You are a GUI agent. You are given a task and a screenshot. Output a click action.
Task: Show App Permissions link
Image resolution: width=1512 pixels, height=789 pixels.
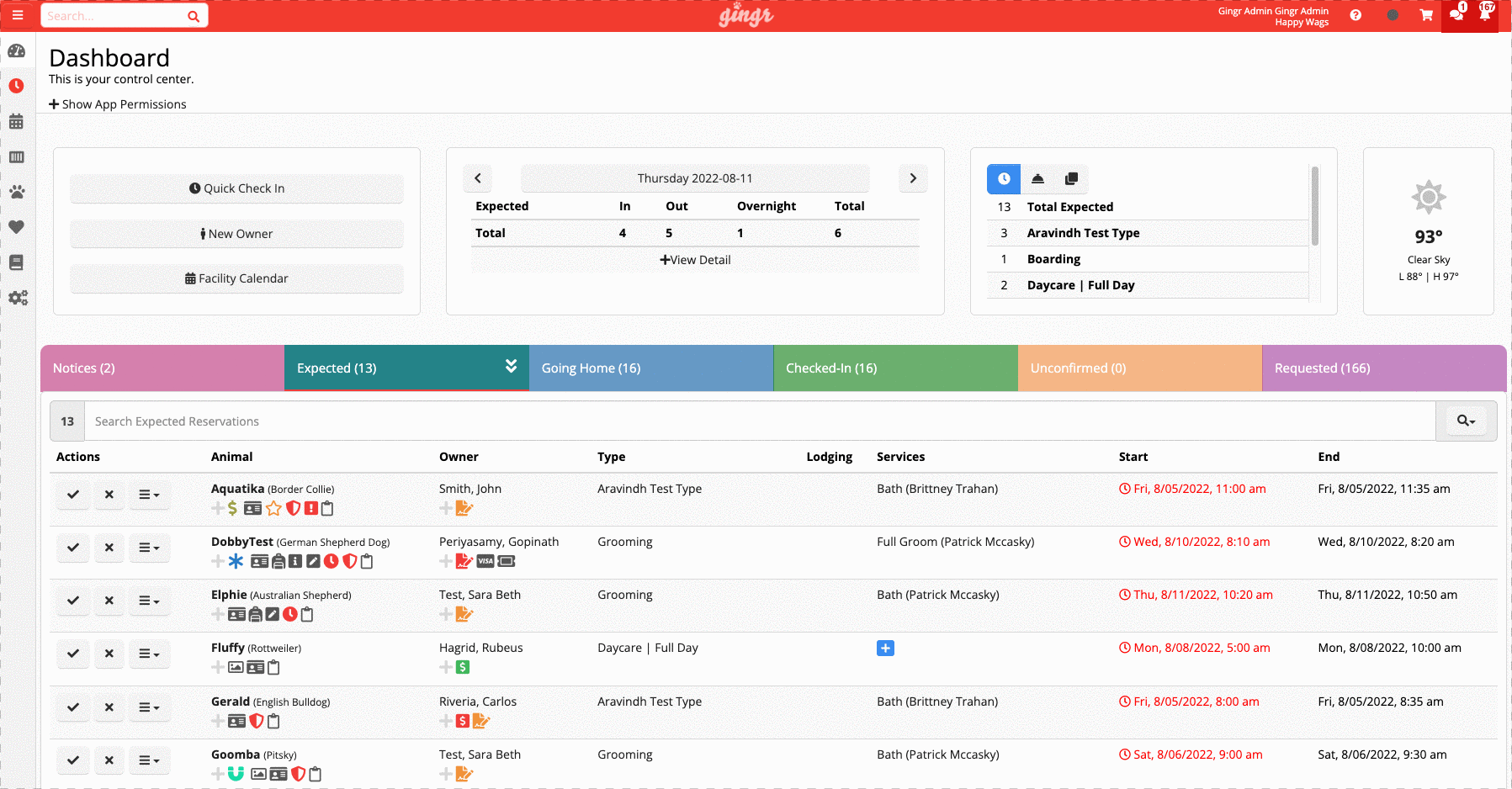click(118, 103)
